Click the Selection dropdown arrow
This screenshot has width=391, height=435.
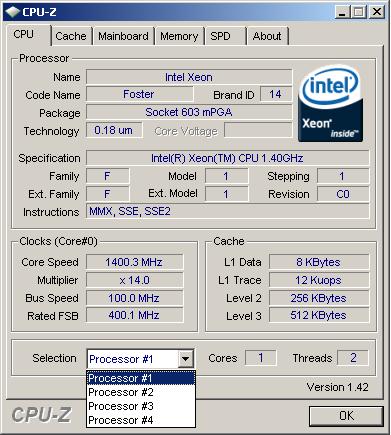pyautogui.click(x=186, y=359)
